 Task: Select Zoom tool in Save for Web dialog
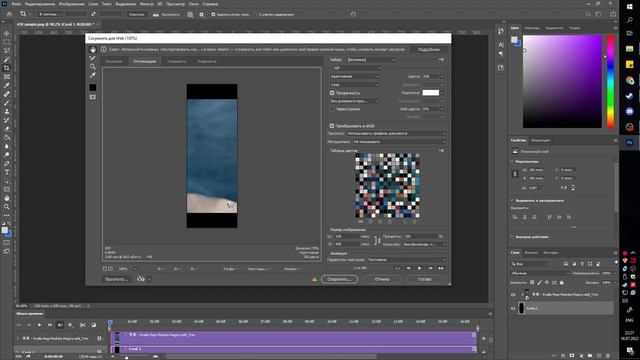93,67
